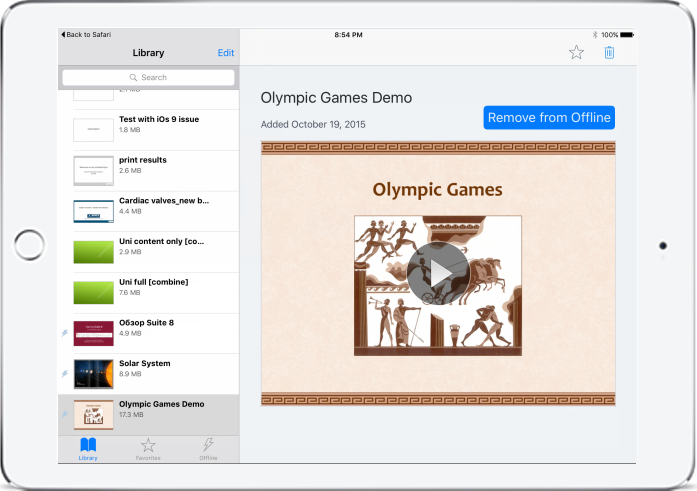Screen dimensions: 697x491
Task: Select 'Solar System' in the library list
Action: [x=148, y=374]
